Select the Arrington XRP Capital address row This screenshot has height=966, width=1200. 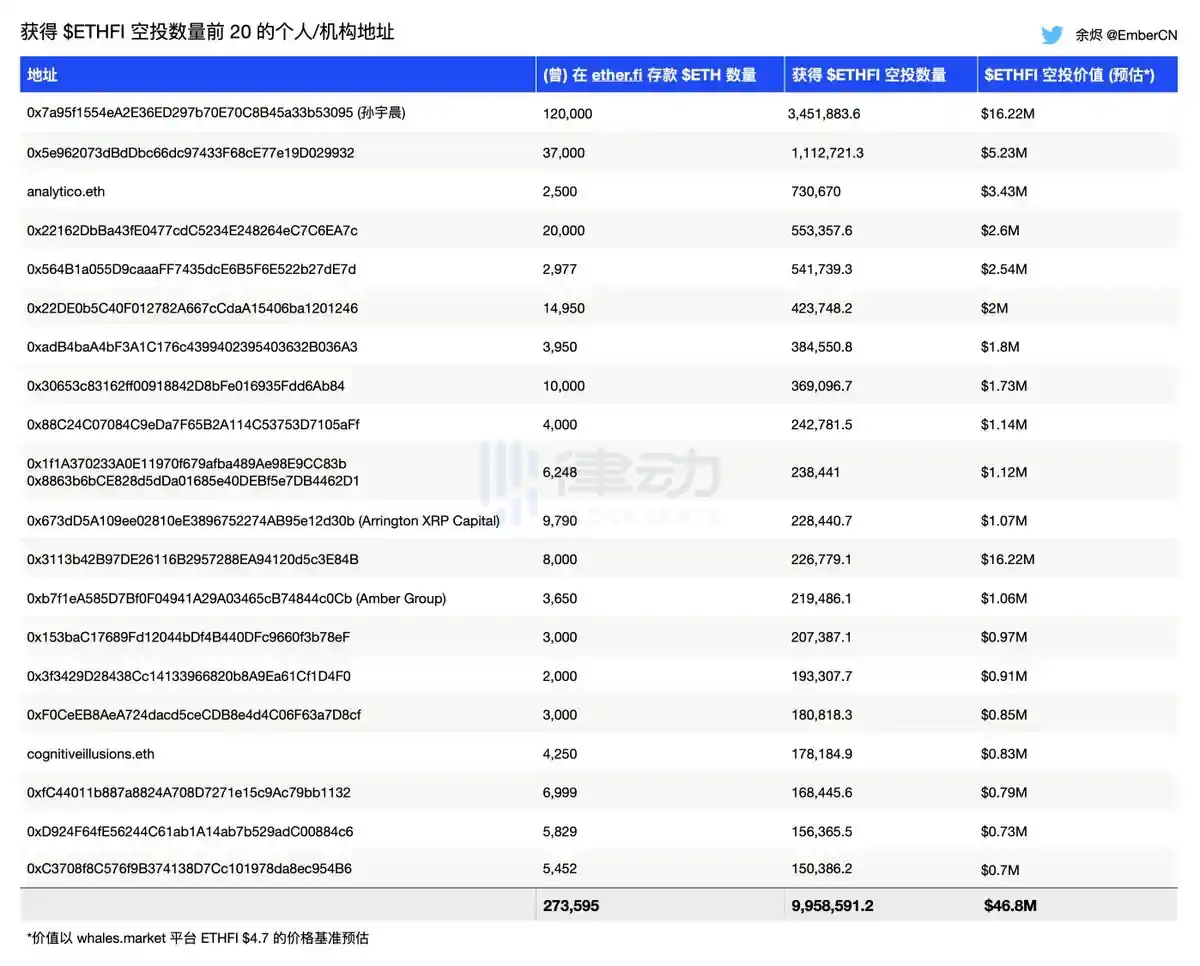[263, 521]
